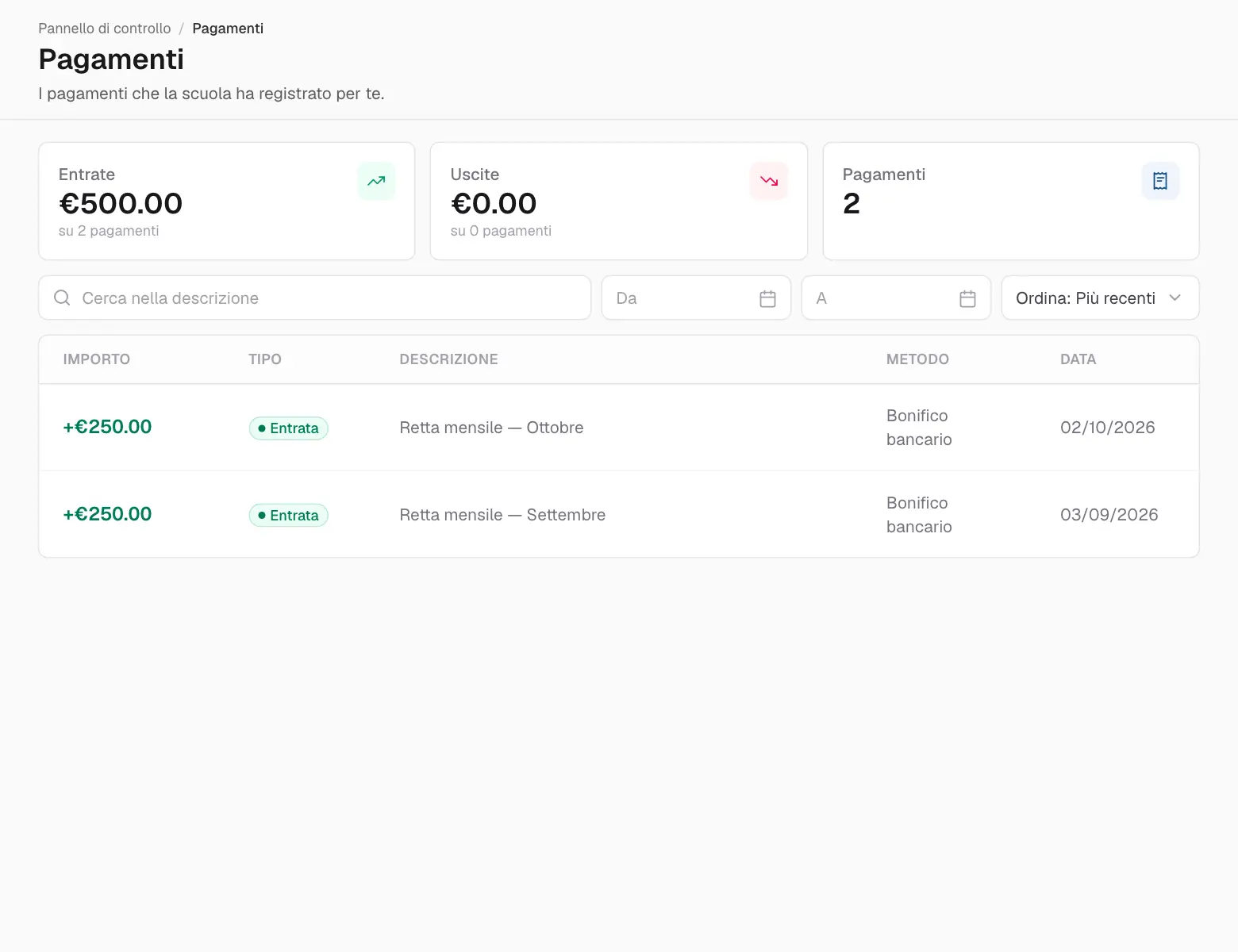The width and height of the screenshot is (1238, 952).
Task: Click Bonifico bancario in the Ottobre row
Action: point(919,428)
